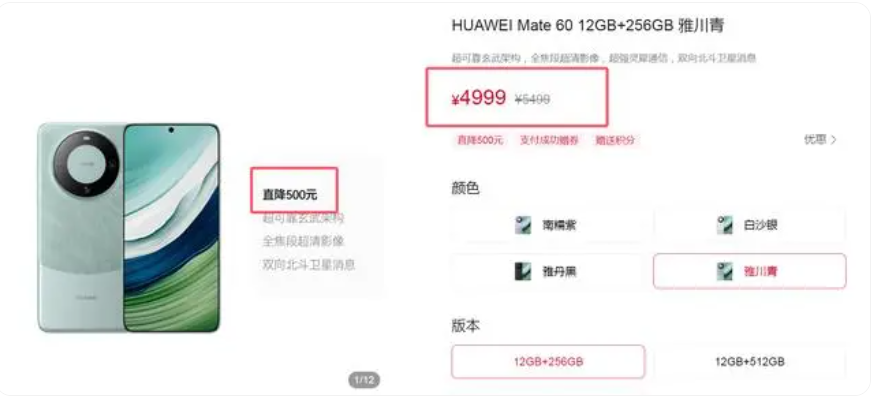Click the 双向北斗卫星消息 feature line in image
Image resolution: width=885 pixels, height=411 pixels.
309,265
